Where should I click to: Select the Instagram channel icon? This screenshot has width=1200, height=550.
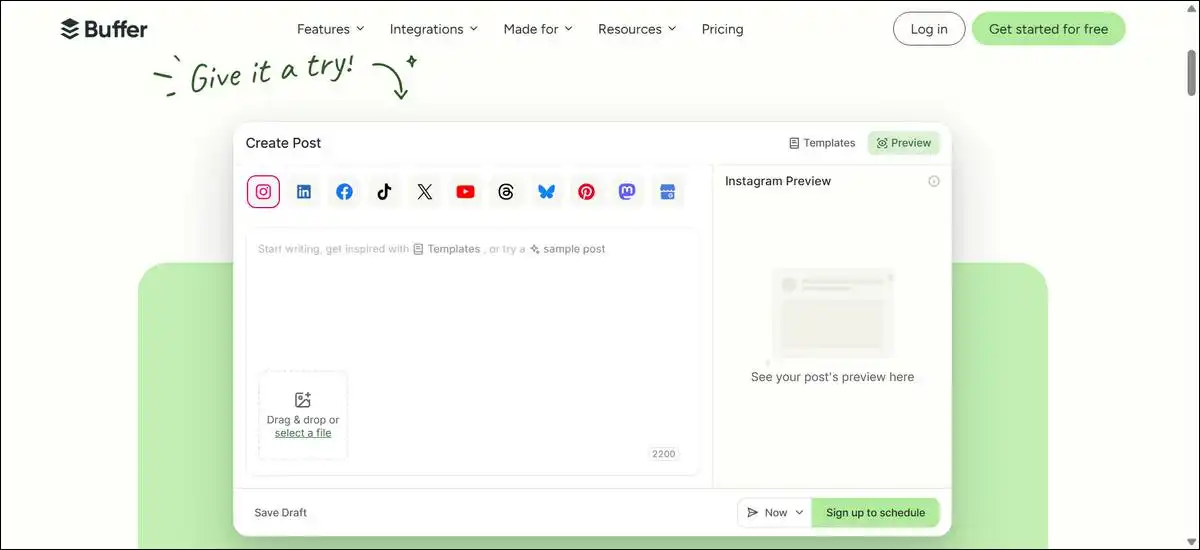click(x=263, y=192)
